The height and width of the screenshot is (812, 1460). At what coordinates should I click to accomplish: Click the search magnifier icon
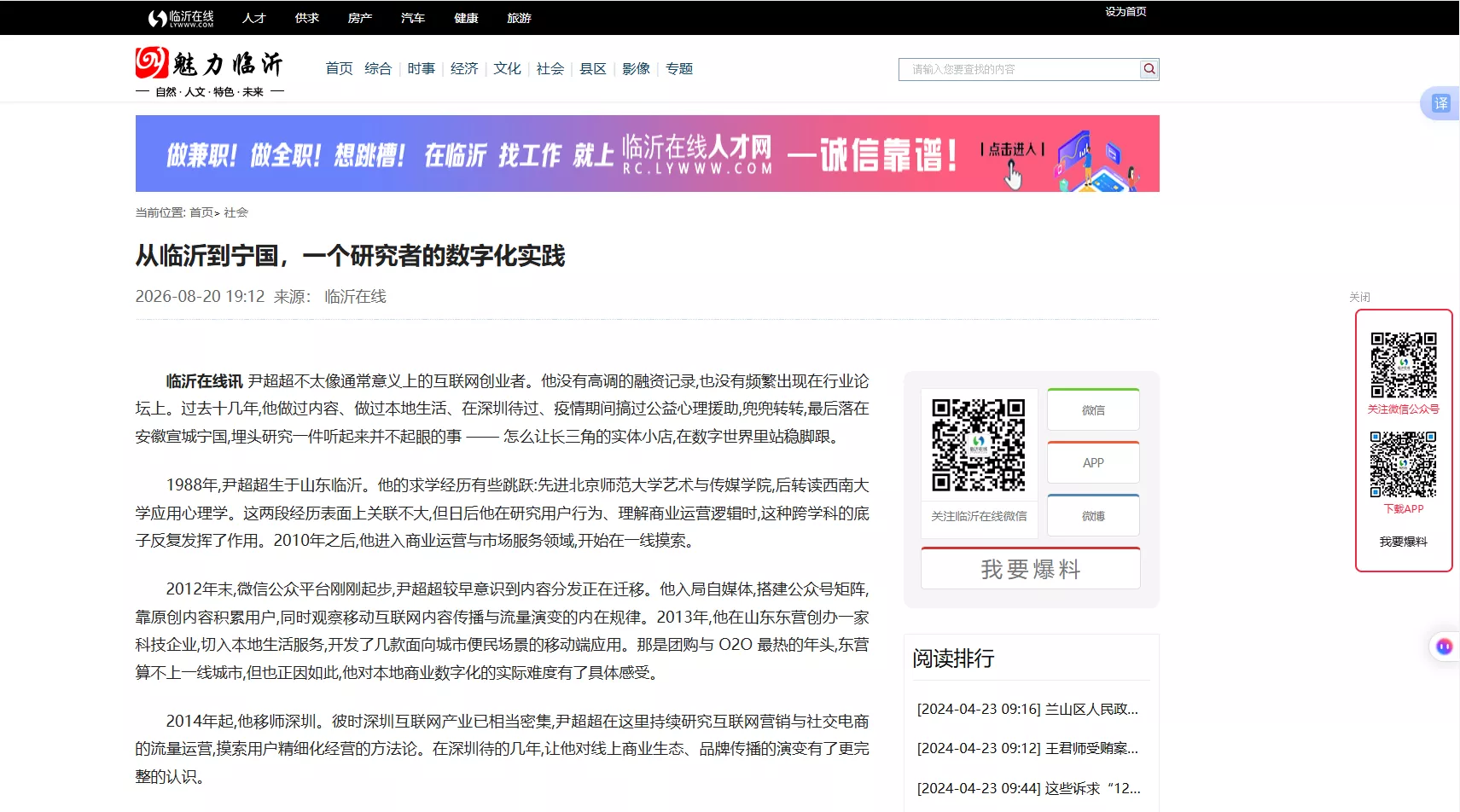click(x=1149, y=69)
